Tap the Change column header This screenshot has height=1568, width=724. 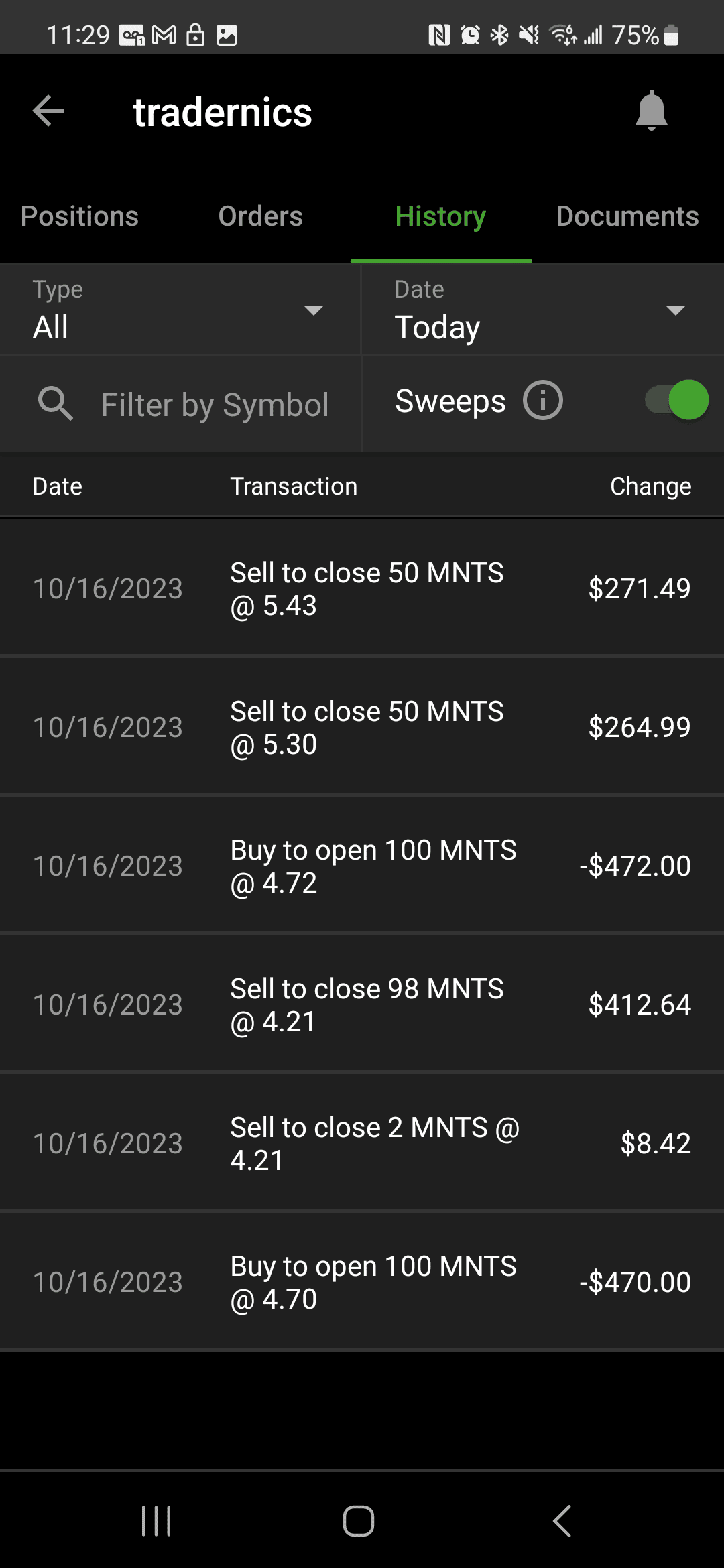coord(650,486)
